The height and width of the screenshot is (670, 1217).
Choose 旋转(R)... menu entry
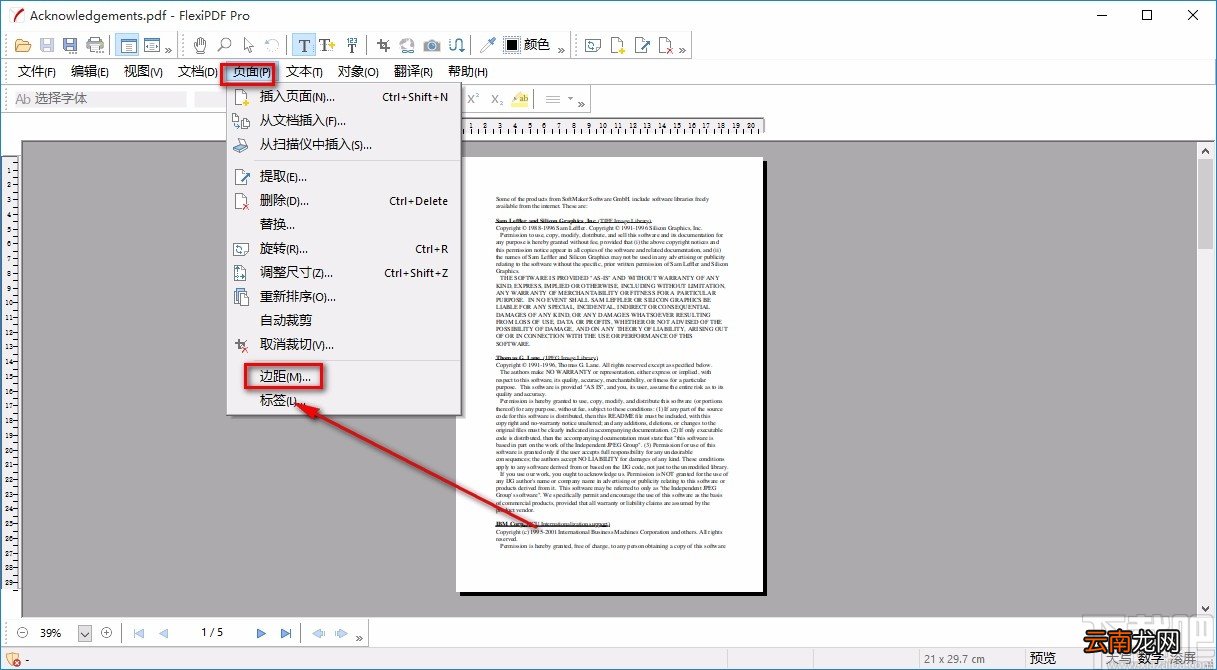(343, 249)
